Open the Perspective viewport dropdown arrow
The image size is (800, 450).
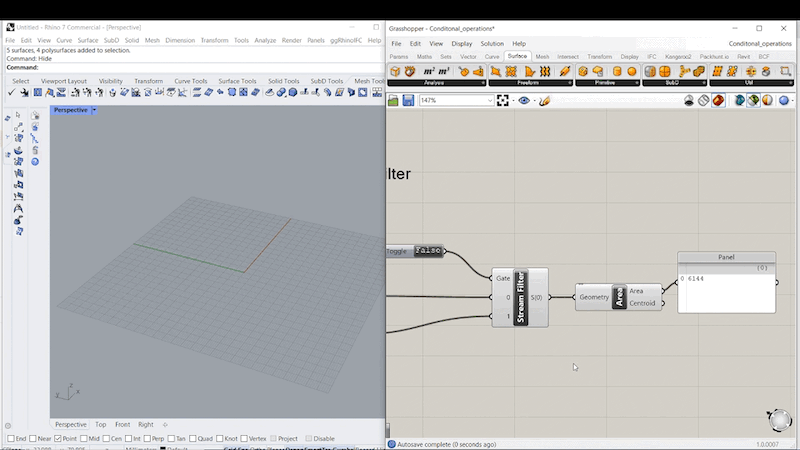click(x=94, y=110)
